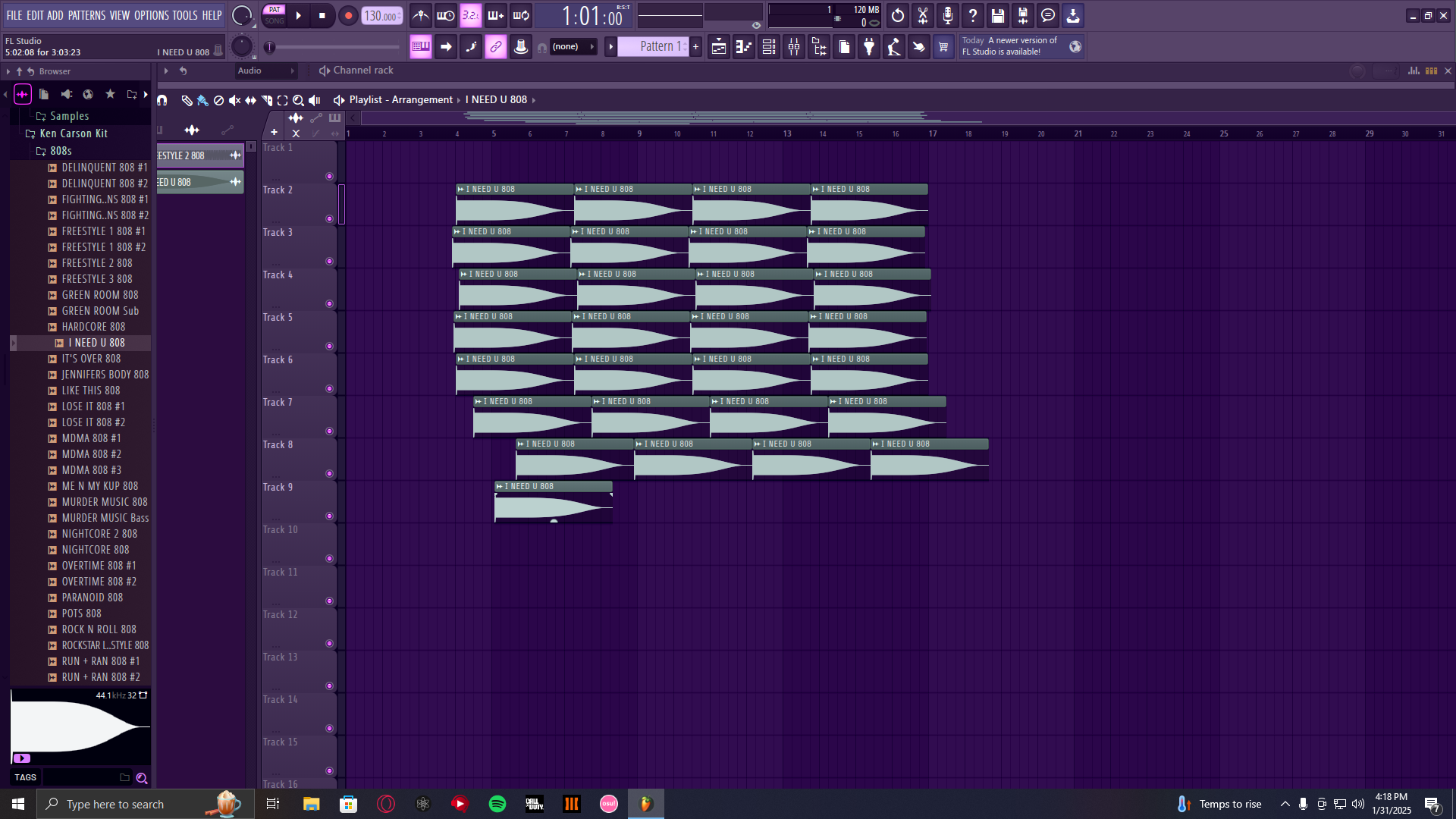Open the Audio editor scissors icon
The height and width of the screenshot is (819, 1456).
click(x=923, y=15)
